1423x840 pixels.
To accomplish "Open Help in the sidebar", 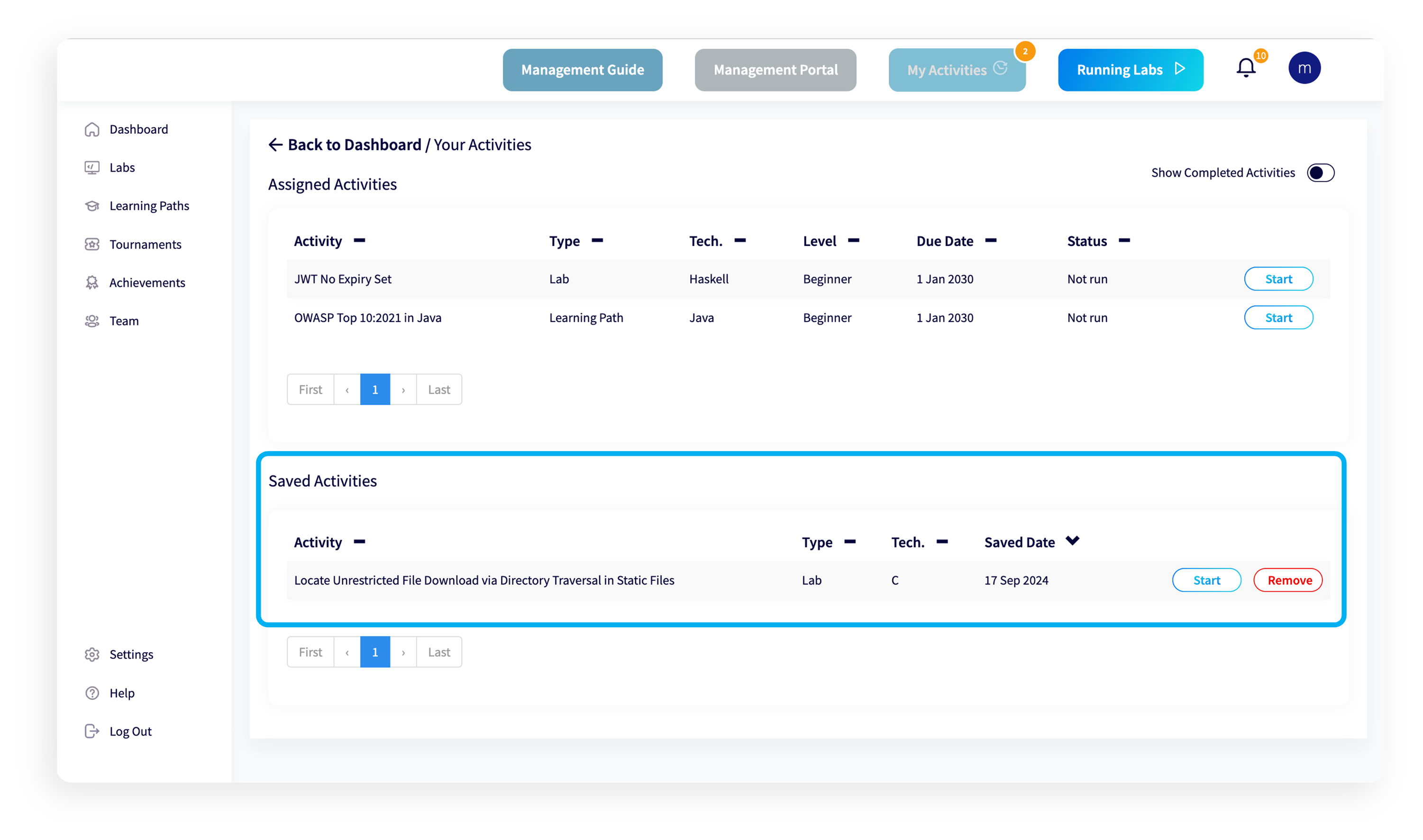I will (x=122, y=694).
